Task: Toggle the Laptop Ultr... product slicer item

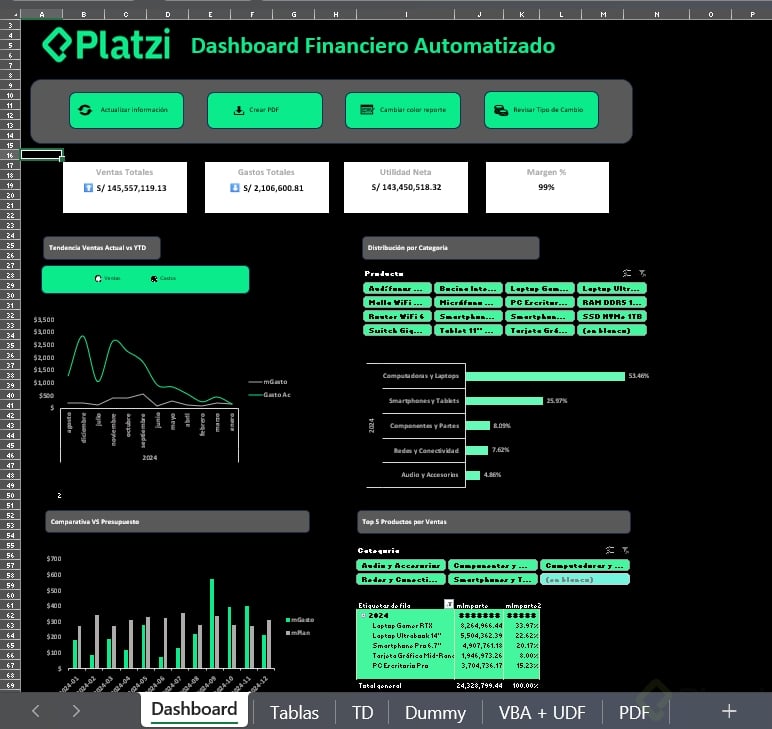Action: point(611,288)
